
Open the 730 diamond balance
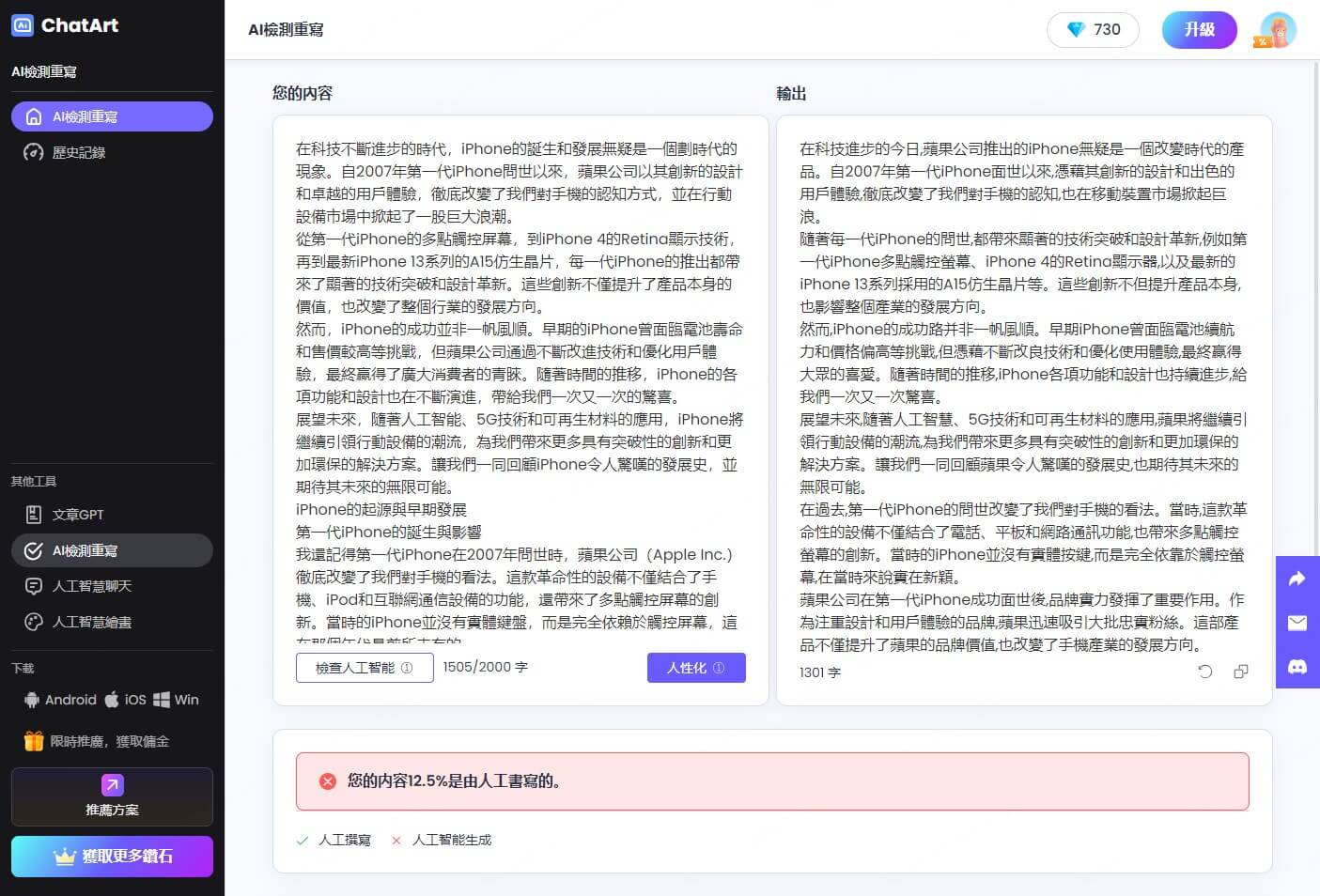pyautogui.click(x=1093, y=30)
